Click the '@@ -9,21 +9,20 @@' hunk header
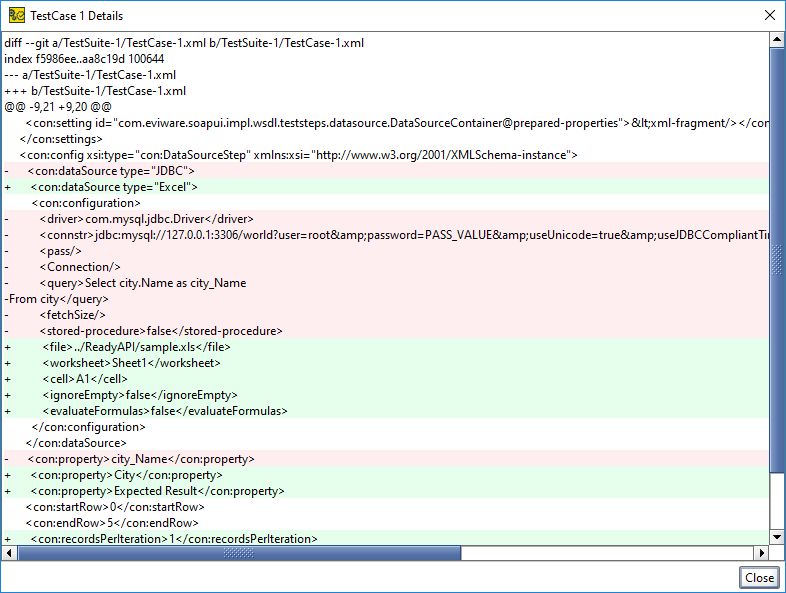 pyautogui.click(x=58, y=107)
